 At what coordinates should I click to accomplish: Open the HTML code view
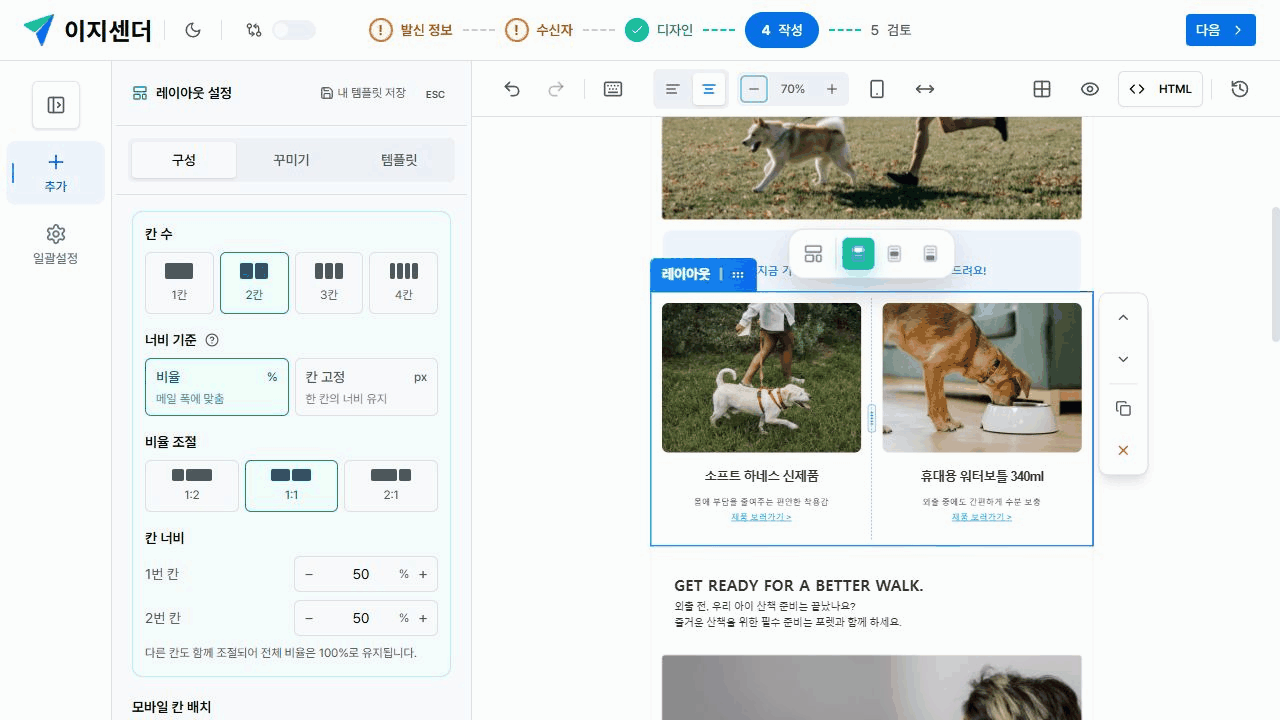point(1160,89)
